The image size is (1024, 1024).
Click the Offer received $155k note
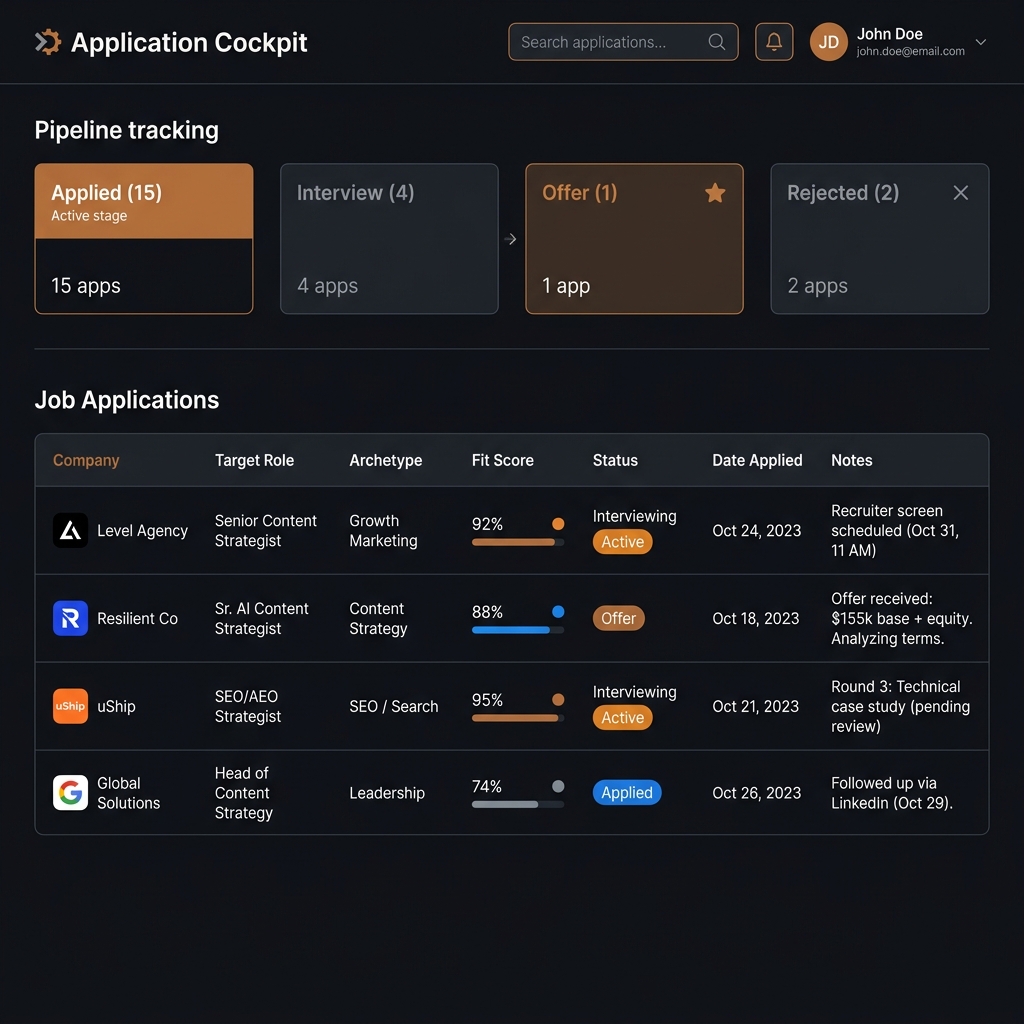point(901,618)
